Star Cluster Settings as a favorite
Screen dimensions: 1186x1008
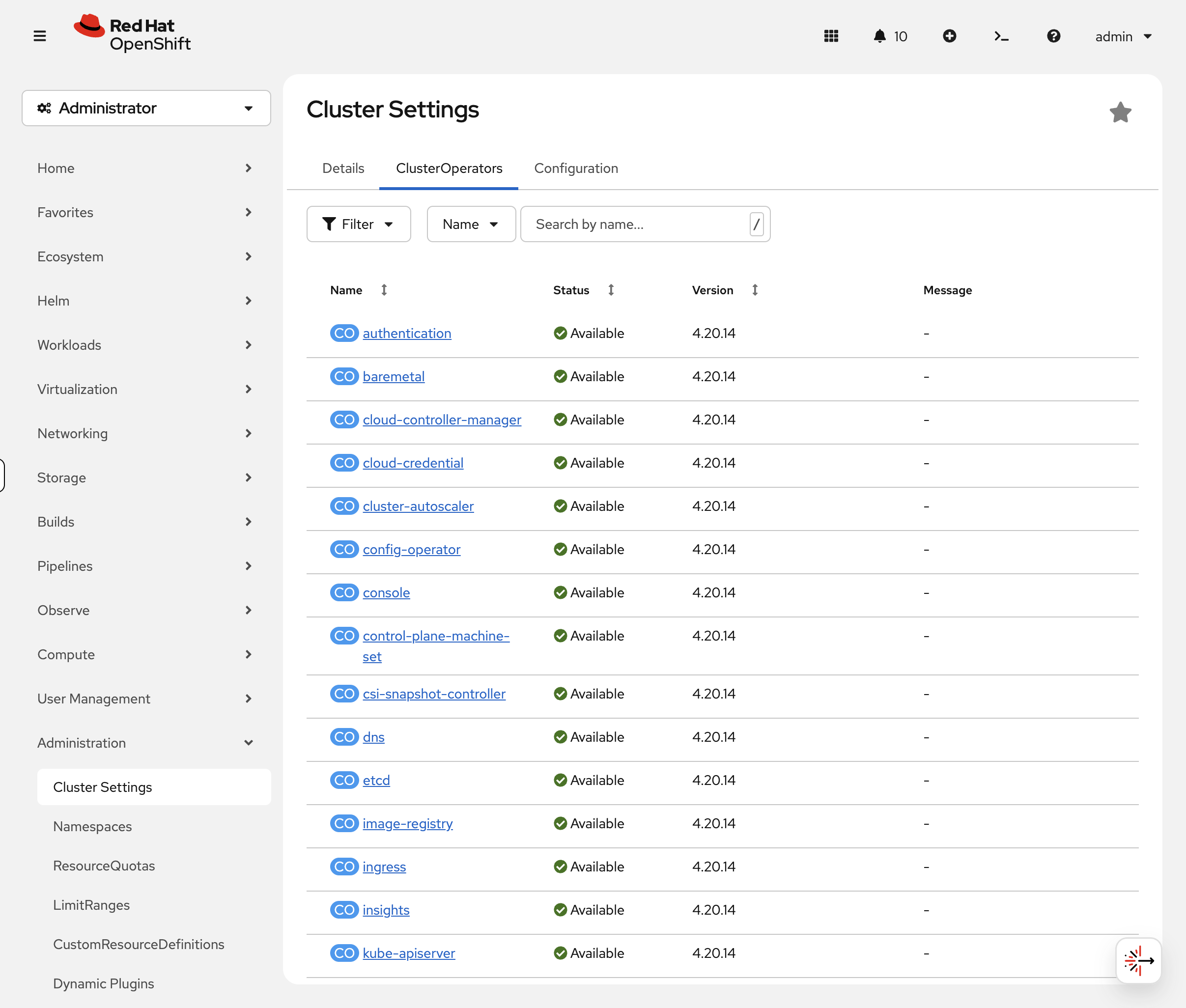coord(1120,112)
